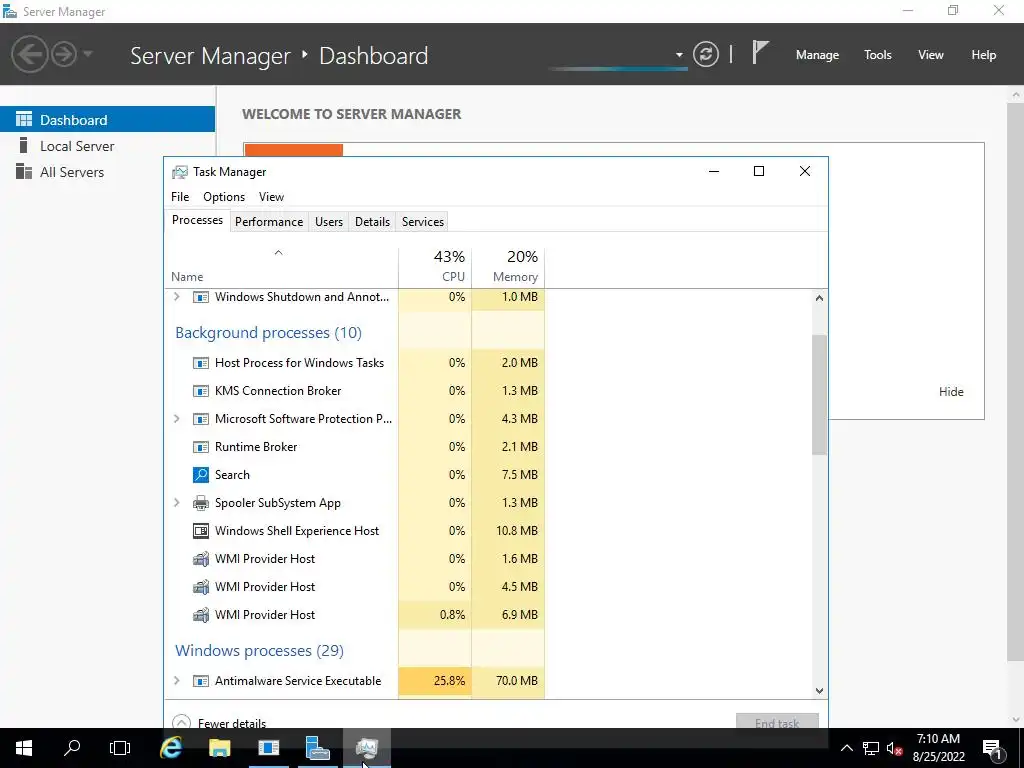Expand Antimalware Service Executable process
This screenshot has width=1024, height=768.
(x=176, y=680)
